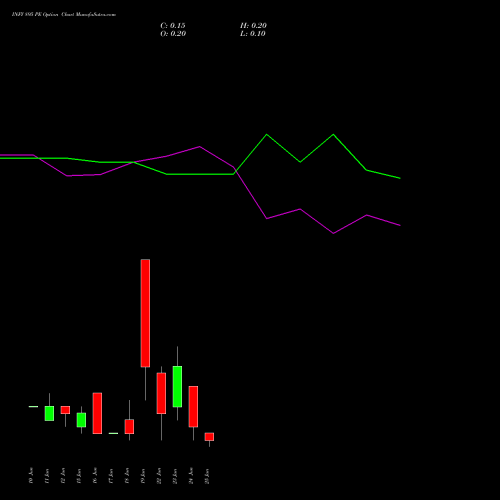Click the chart title text at top
Screen dimensions: 500x500
64,15
